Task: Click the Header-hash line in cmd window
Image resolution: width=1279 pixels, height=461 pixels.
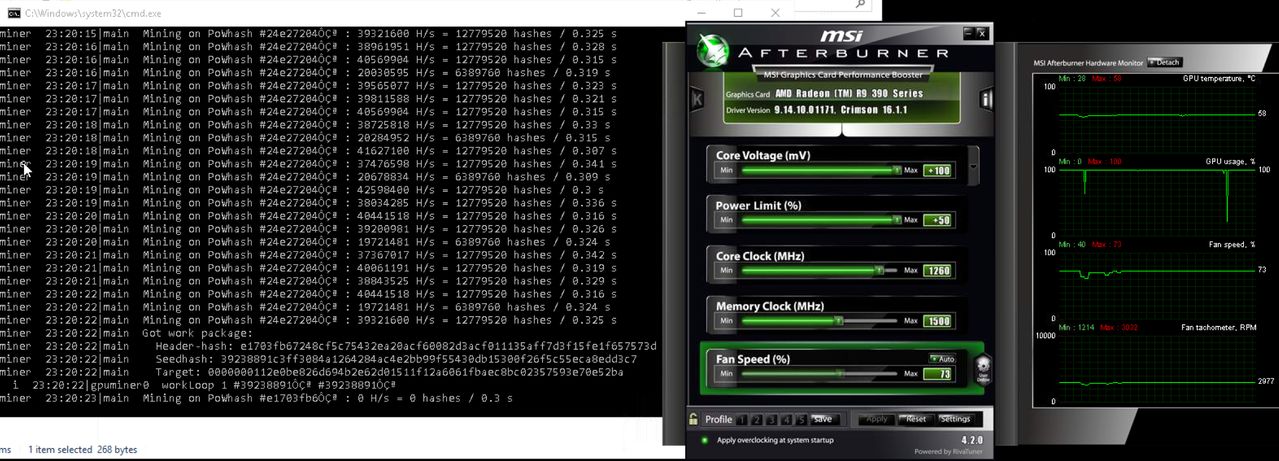Action: tap(328, 346)
